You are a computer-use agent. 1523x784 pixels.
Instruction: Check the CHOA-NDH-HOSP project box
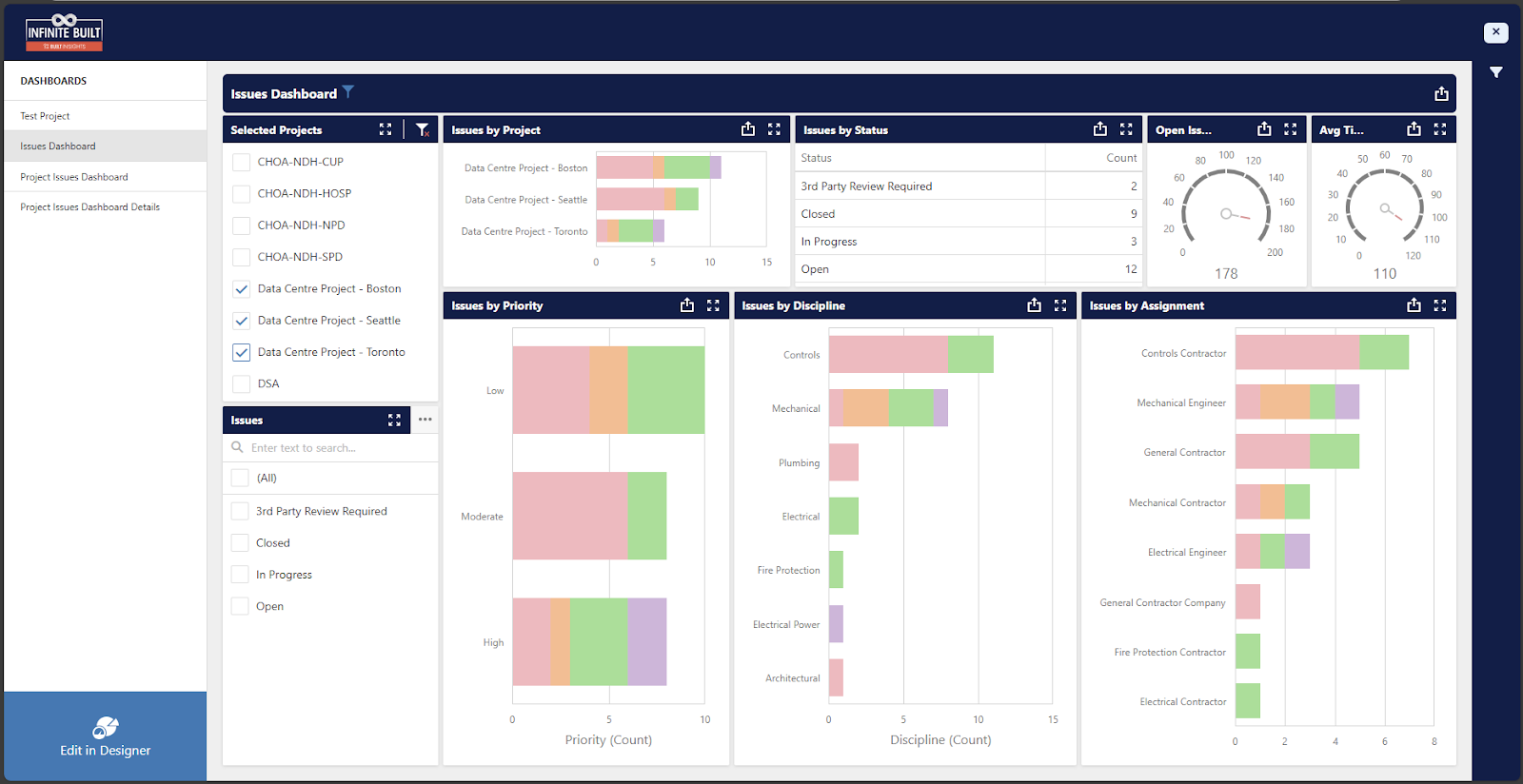pos(242,194)
